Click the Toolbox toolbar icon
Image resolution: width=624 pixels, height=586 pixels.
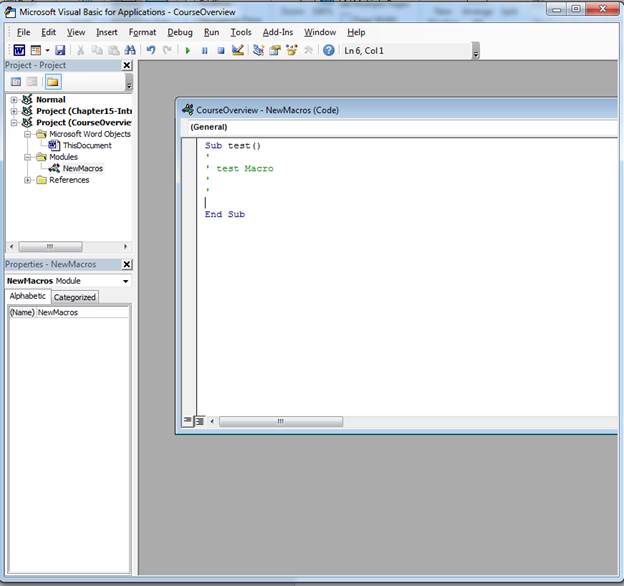click(308, 50)
